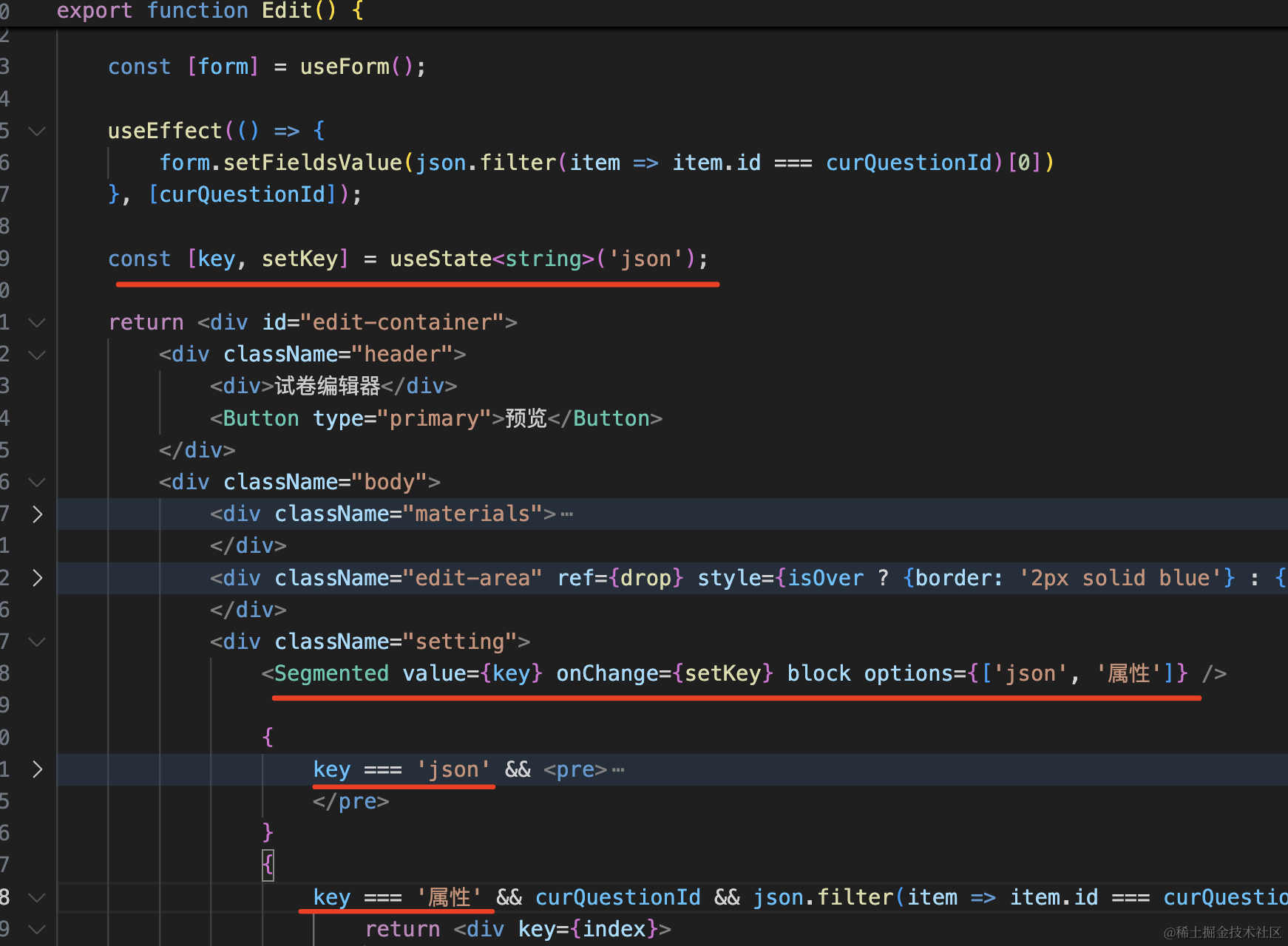Click the useState hook call

441,259
